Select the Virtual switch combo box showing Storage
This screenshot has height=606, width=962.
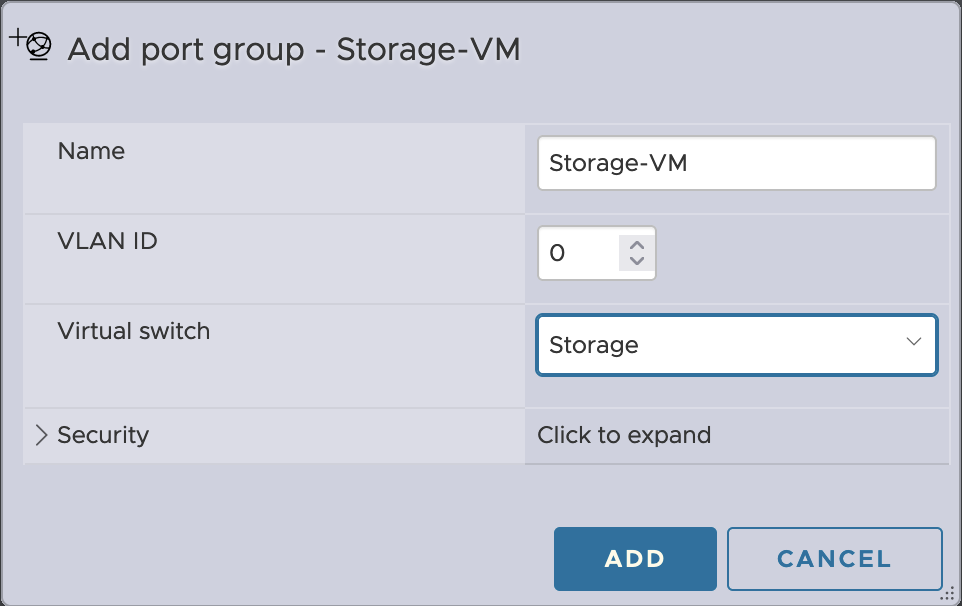(x=737, y=345)
